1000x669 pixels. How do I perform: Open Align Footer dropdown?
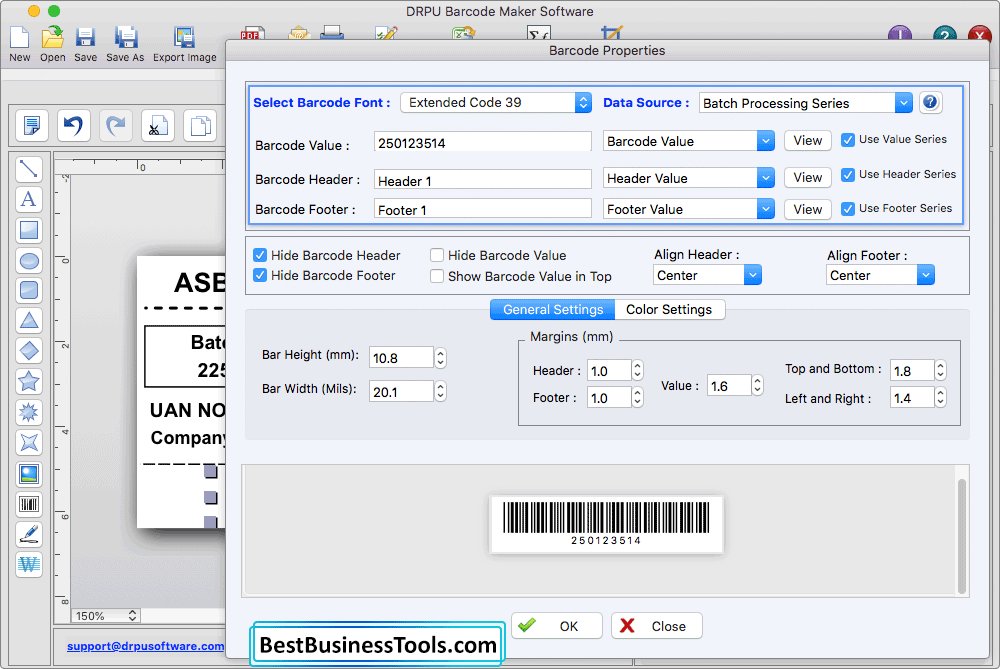[880, 276]
